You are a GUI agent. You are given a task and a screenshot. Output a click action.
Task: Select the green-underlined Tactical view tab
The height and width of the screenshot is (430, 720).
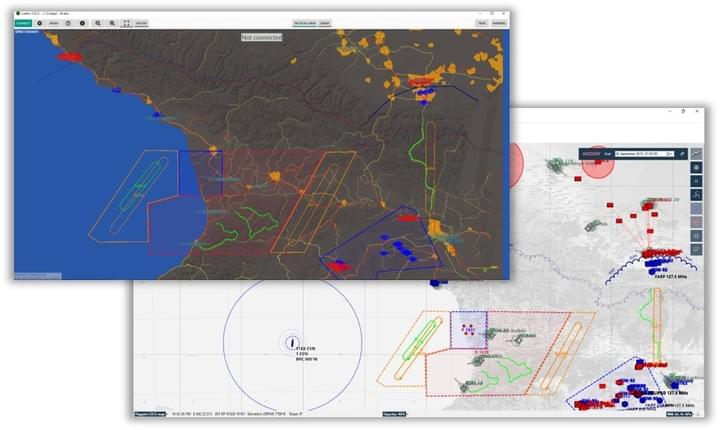pyautogui.click(x=305, y=23)
